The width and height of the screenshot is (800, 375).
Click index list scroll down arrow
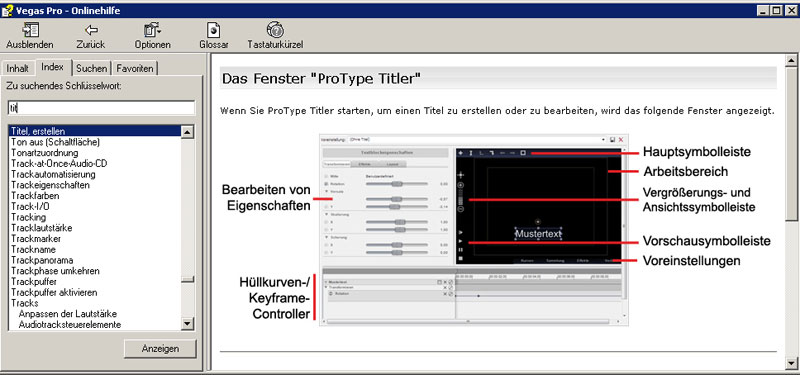pos(188,323)
